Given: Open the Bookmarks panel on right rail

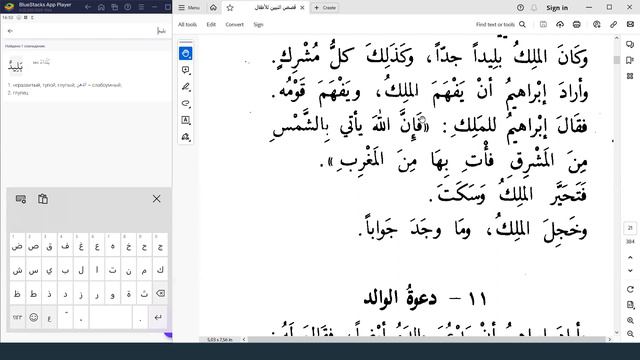Looking at the screenshot, I should pyautogui.click(x=630, y=60).
